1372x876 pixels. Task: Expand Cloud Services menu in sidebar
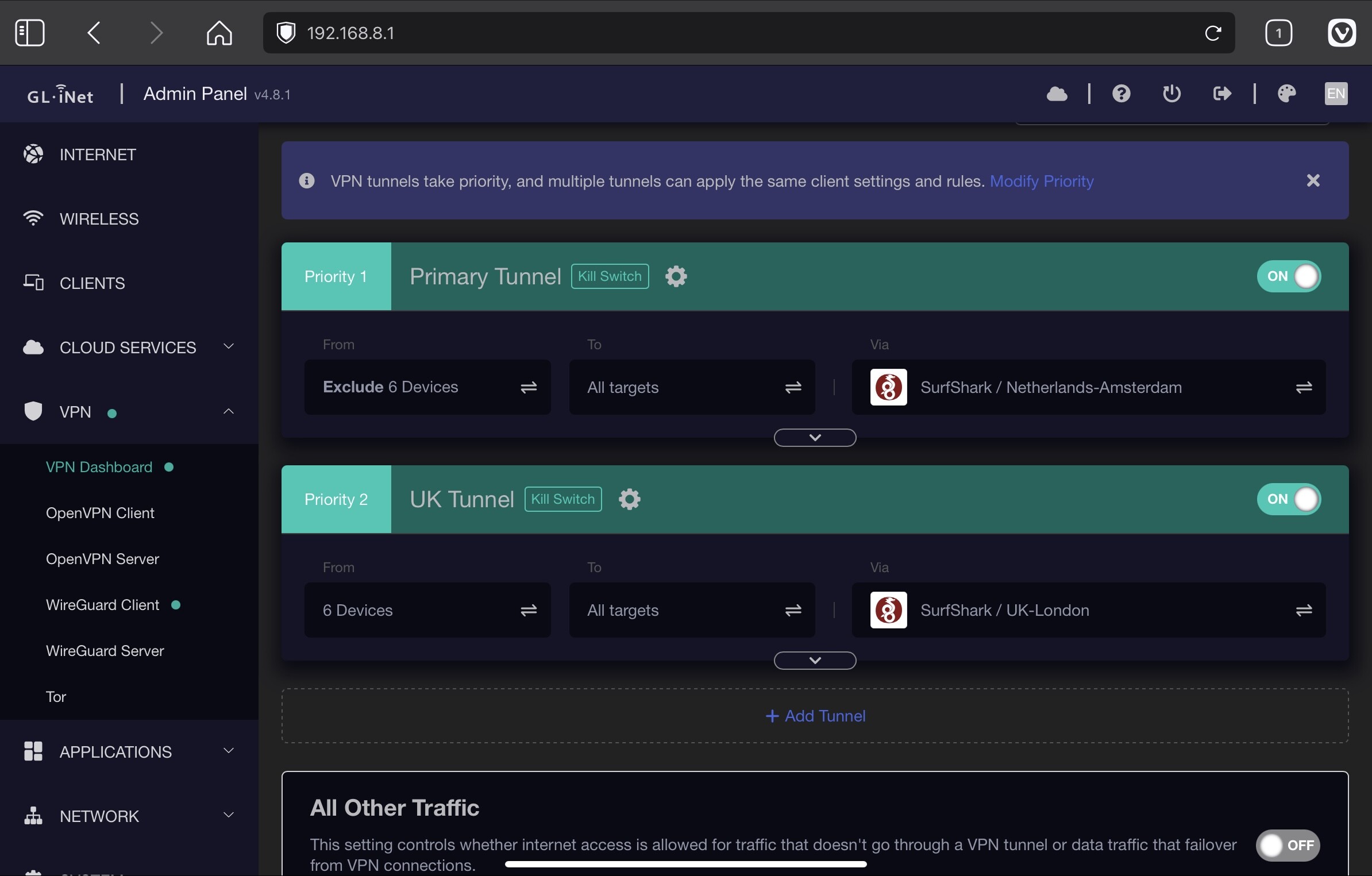pos(129,348)
